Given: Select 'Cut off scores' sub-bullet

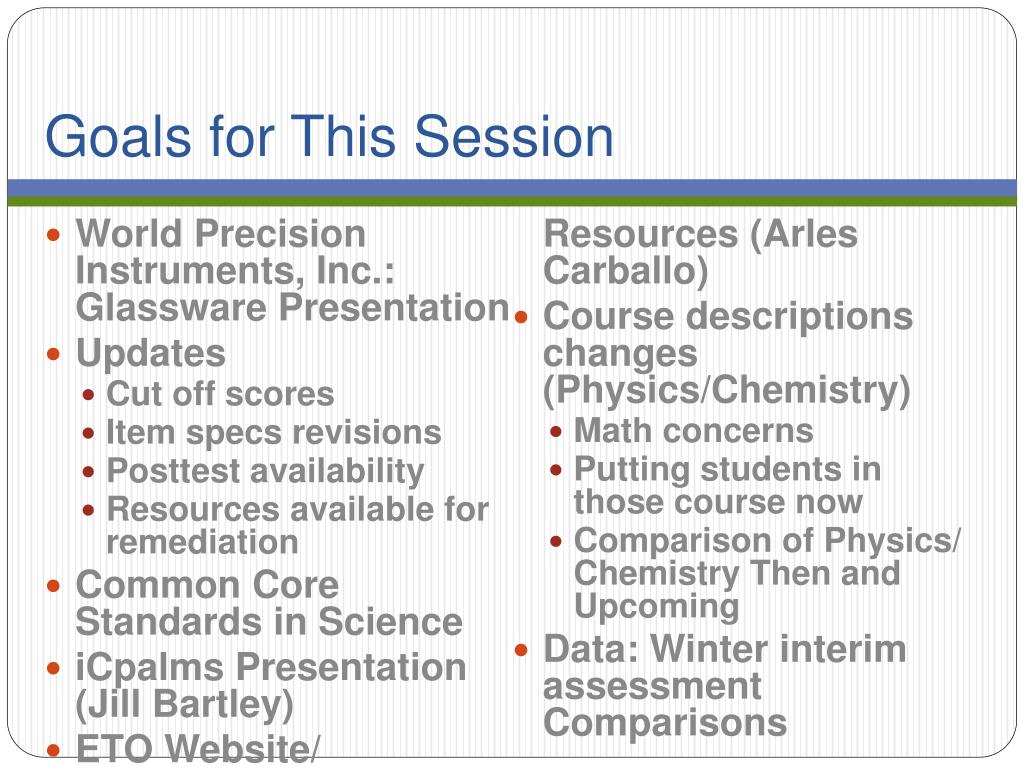Looking at the screenshot, I should pyautogui.click(x=220, y=394).
